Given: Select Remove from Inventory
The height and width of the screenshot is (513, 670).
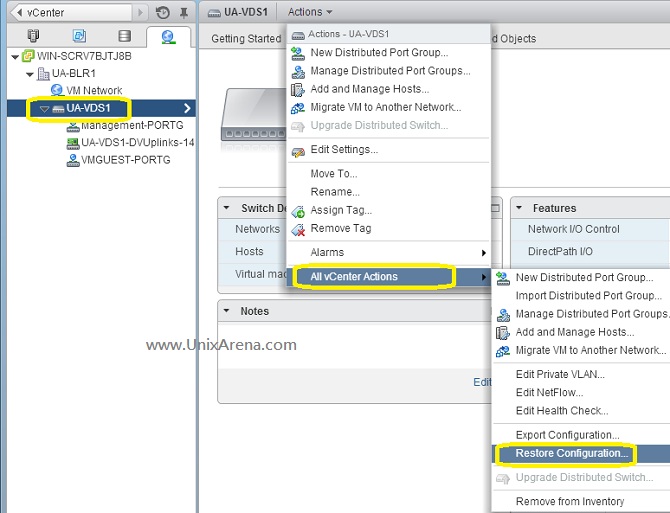Looking at the screenshot, I should [x=582, y=501].
